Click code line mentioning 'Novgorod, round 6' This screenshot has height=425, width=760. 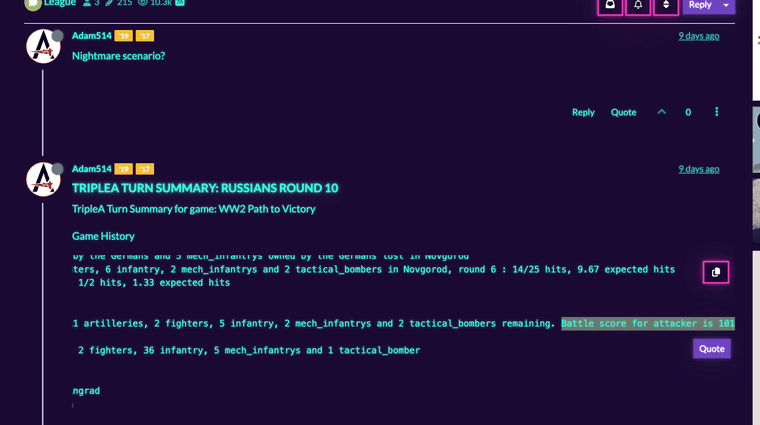coord(374,269)
